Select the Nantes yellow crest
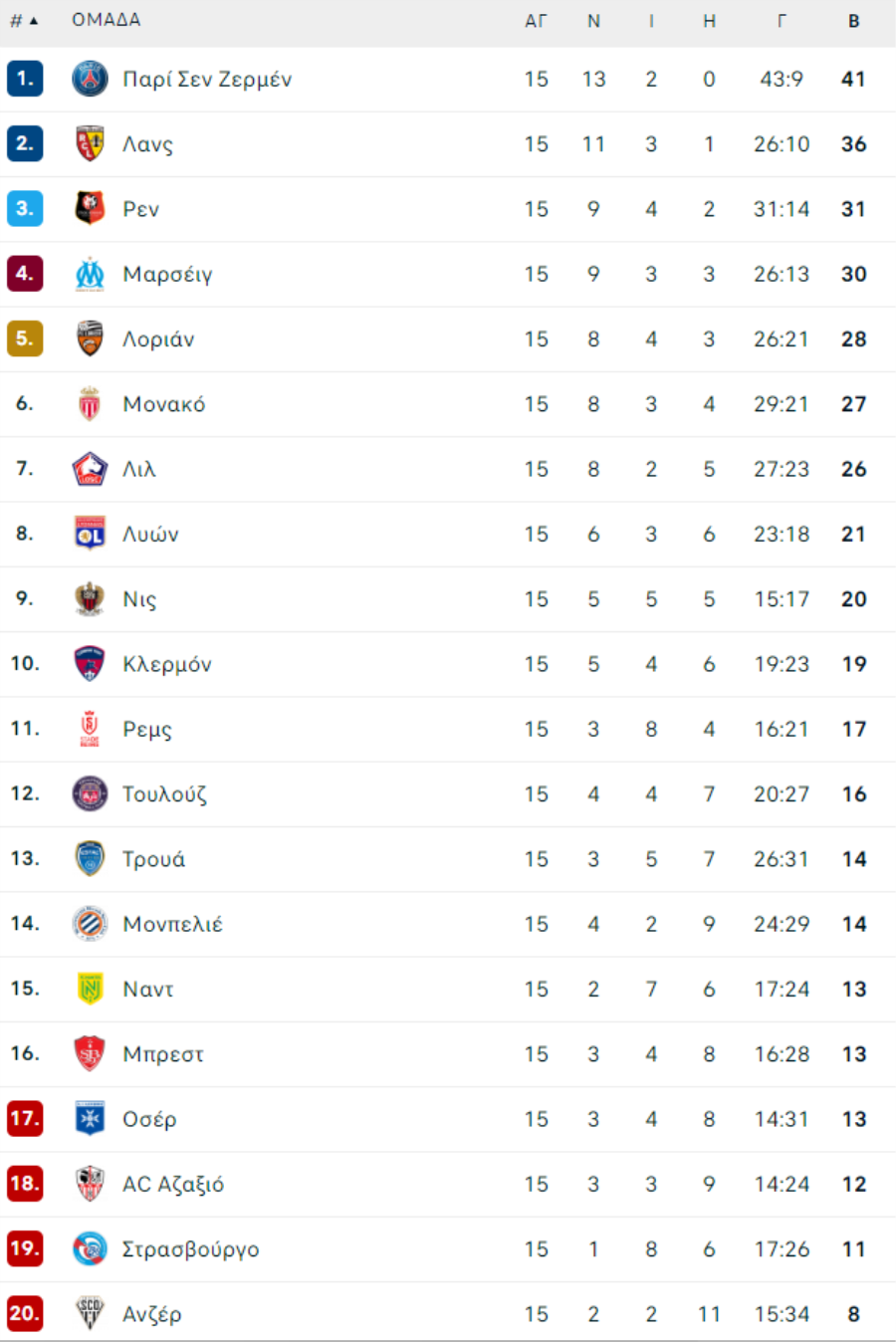 coord(90,989)
